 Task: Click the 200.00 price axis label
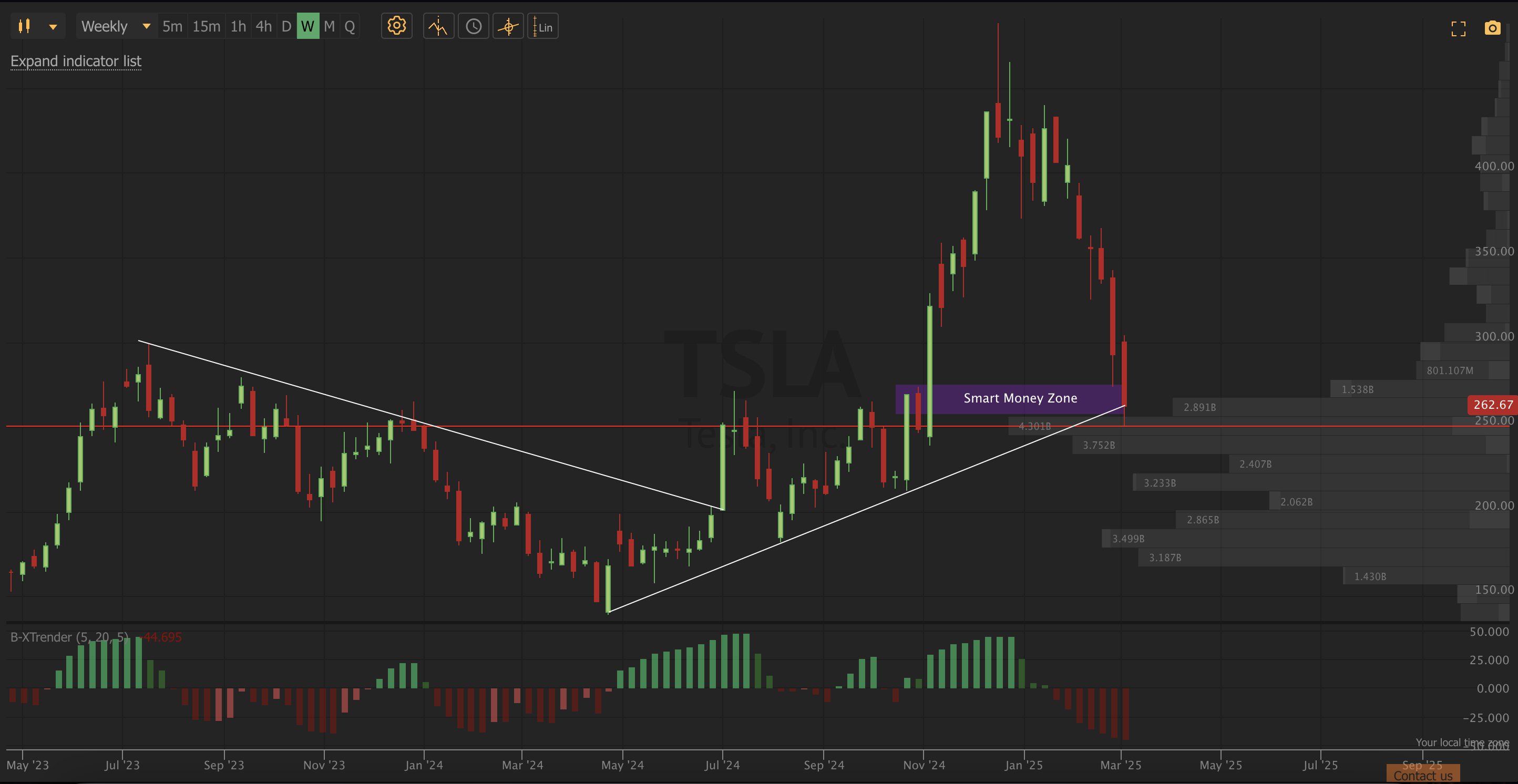(1494, 506)
